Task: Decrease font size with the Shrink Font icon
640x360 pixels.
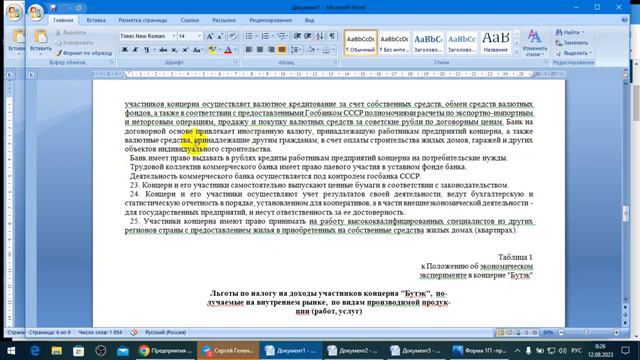Action: 220,36
